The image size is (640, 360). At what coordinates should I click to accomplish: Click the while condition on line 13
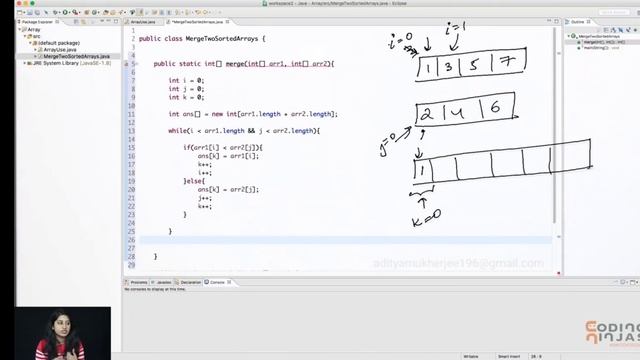point(244,131)
